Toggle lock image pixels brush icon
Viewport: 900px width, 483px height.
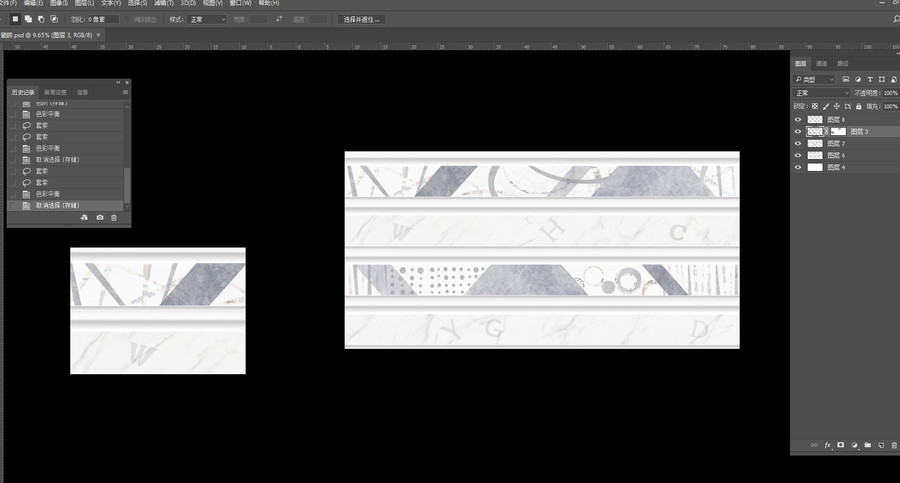[826, 106]
